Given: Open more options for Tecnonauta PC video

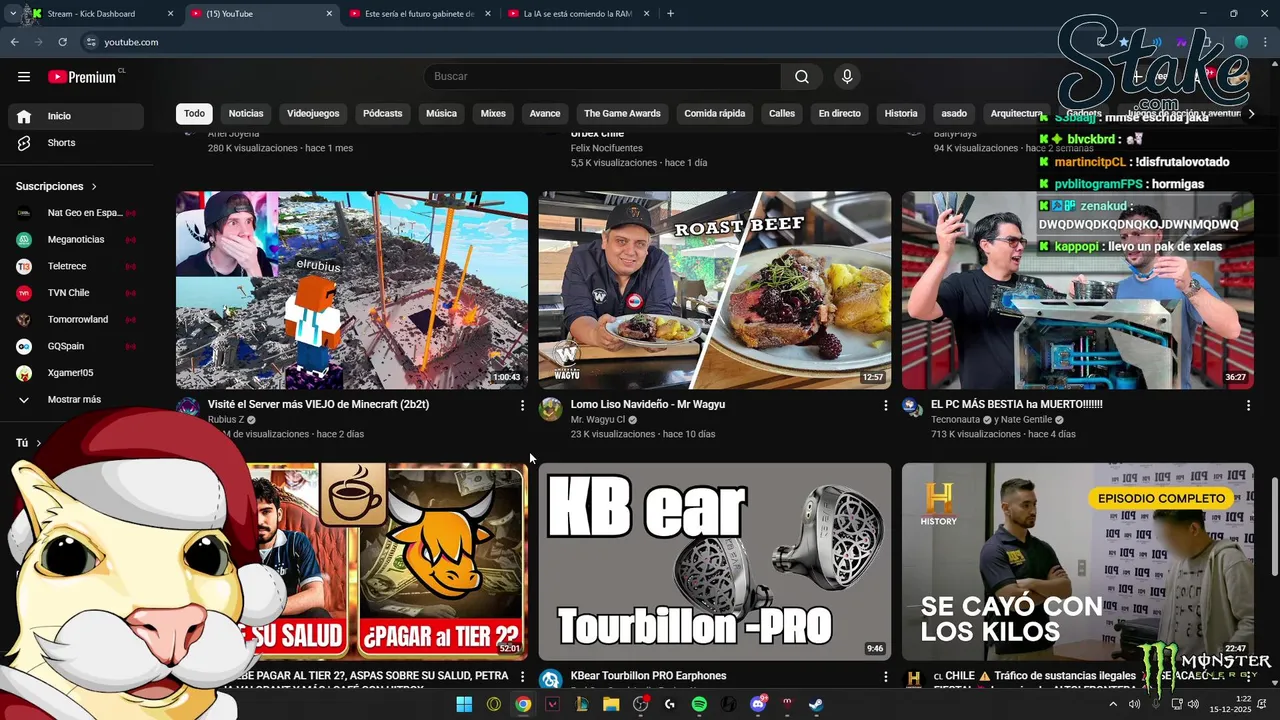Looking at the screenshot, I should coord(1248,405).
